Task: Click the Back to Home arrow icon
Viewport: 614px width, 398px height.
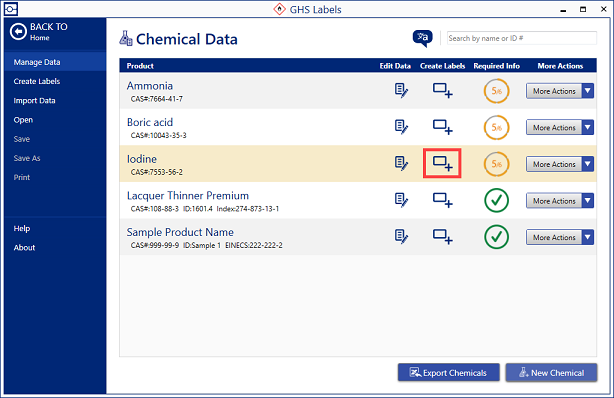Action: (x=18, y=32)
